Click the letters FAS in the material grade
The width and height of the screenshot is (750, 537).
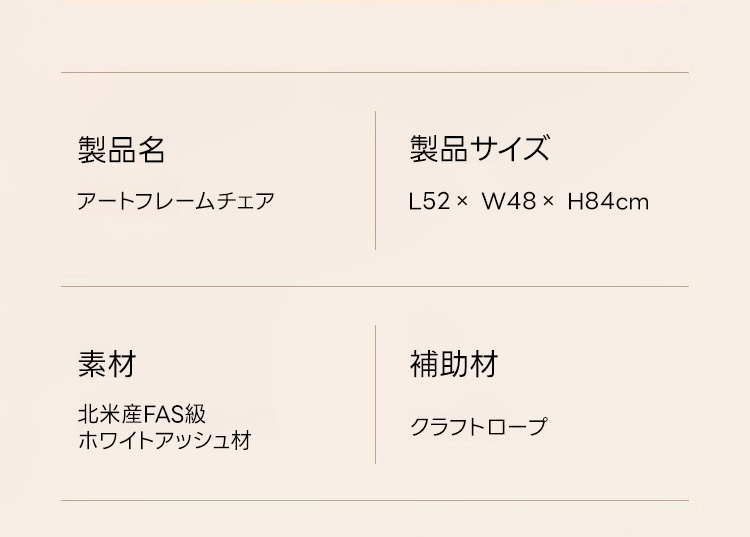(x=162, y=414)
